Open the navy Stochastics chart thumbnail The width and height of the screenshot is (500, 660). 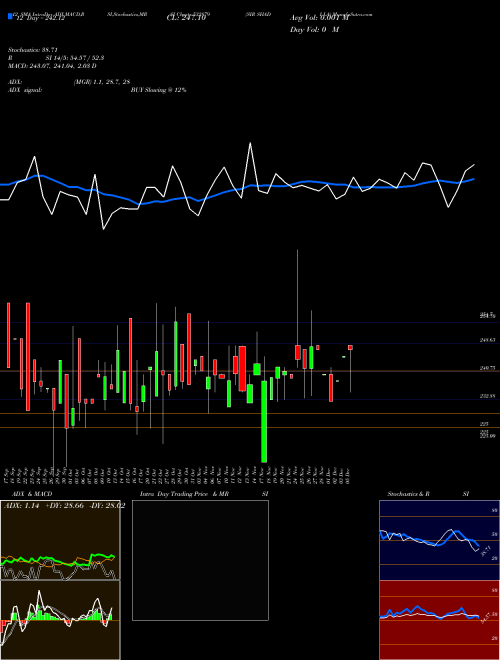(439, 540)
